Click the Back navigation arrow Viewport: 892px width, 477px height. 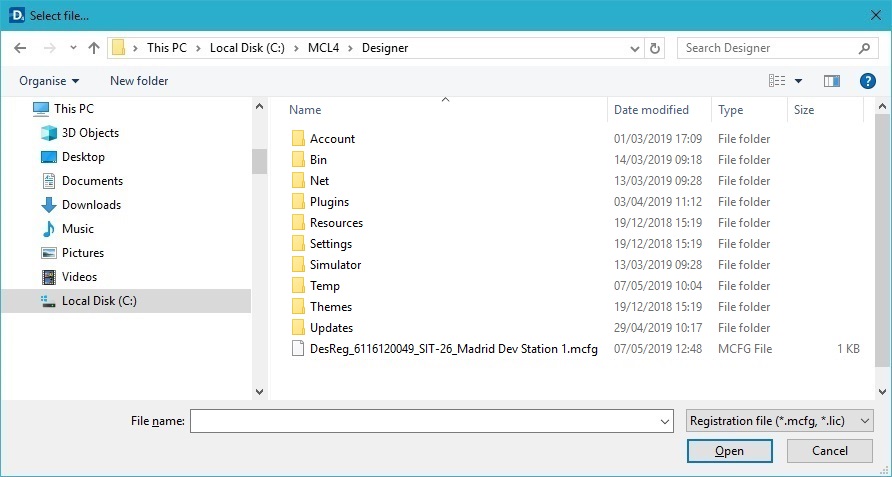coord(20,48)
